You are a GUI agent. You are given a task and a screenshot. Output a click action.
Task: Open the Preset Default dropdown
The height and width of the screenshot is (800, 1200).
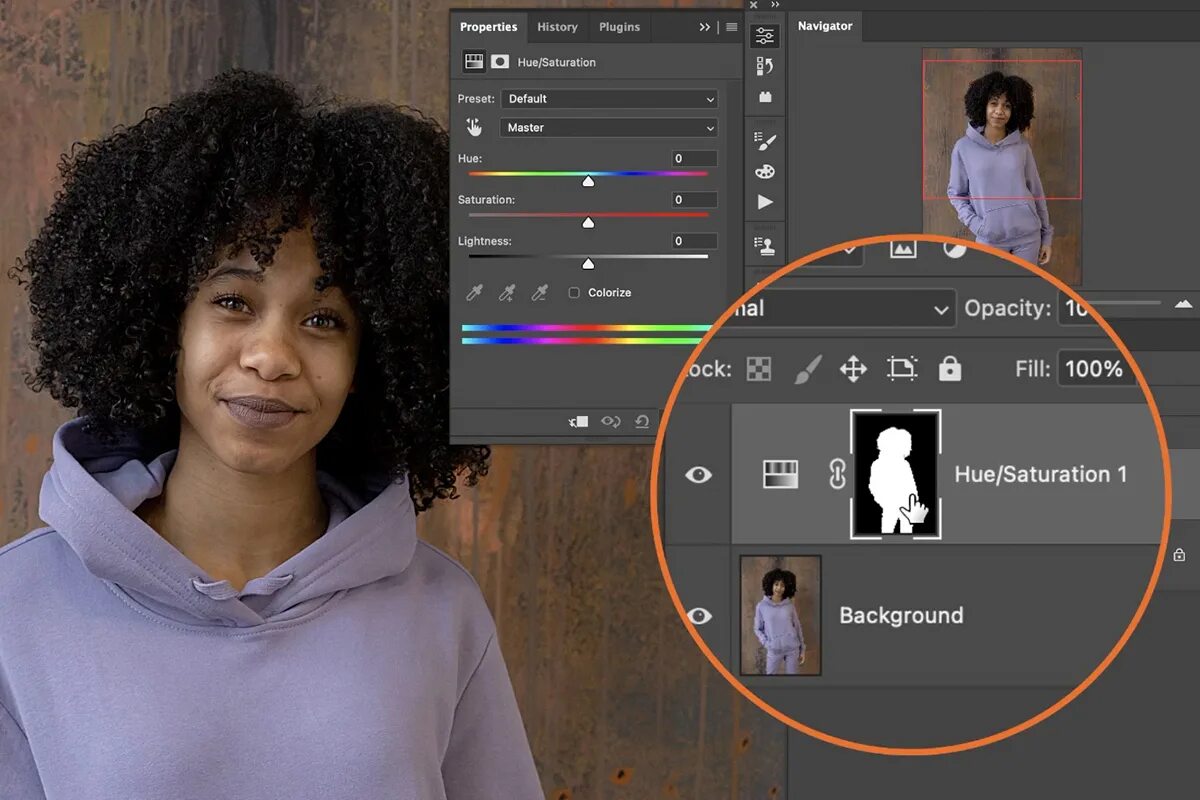click(609, 99)
